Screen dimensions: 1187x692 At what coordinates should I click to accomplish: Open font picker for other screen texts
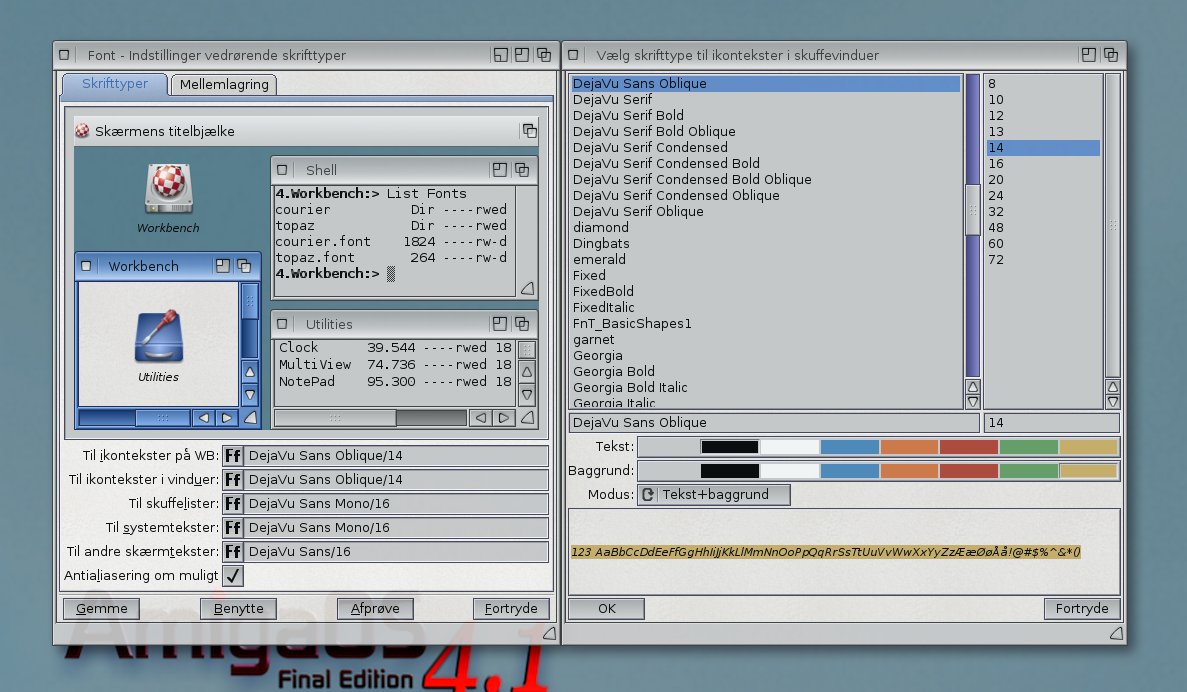click(233, 552)
